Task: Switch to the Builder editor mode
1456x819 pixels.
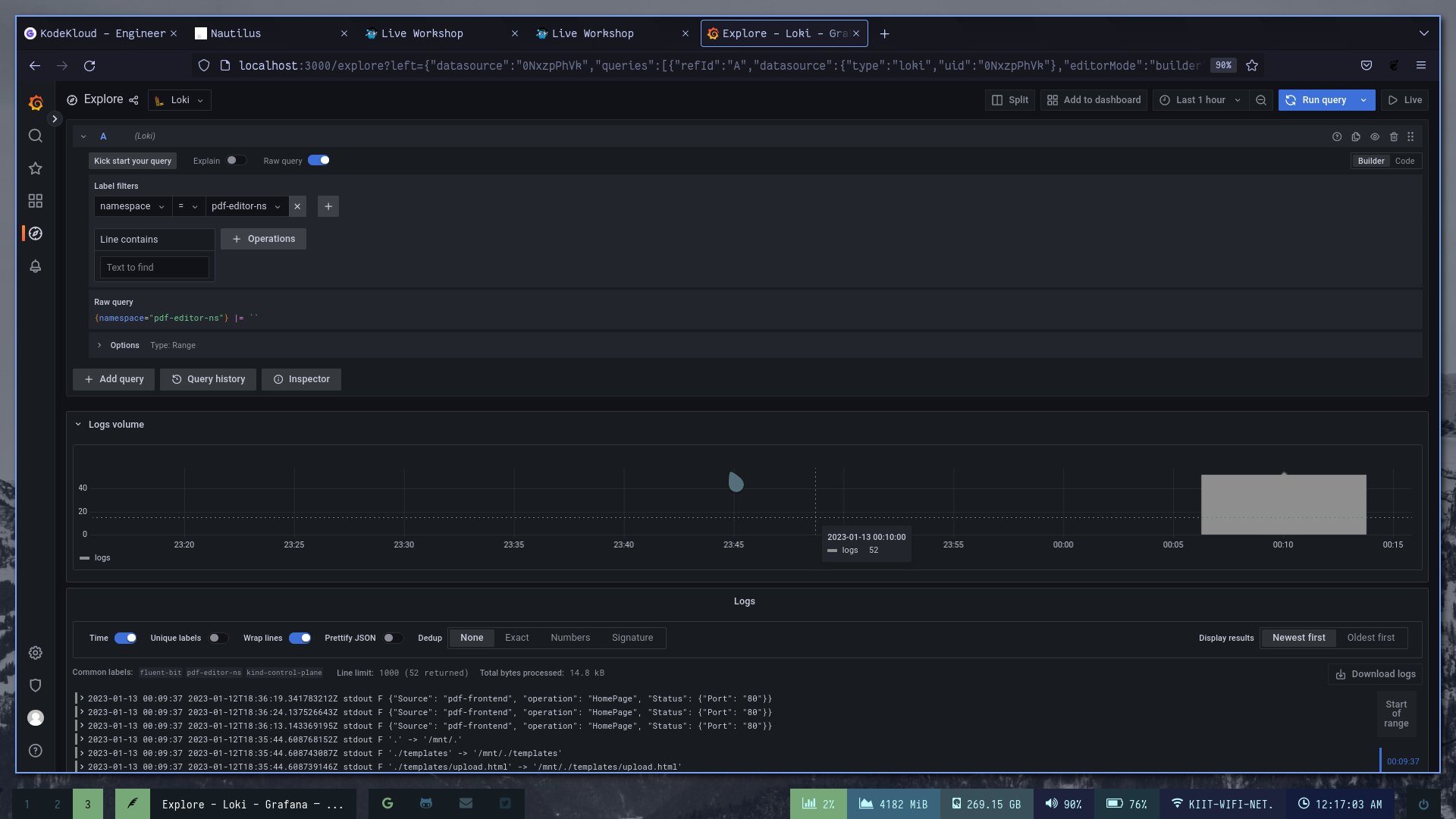Action: click(x=1371, y=161)
